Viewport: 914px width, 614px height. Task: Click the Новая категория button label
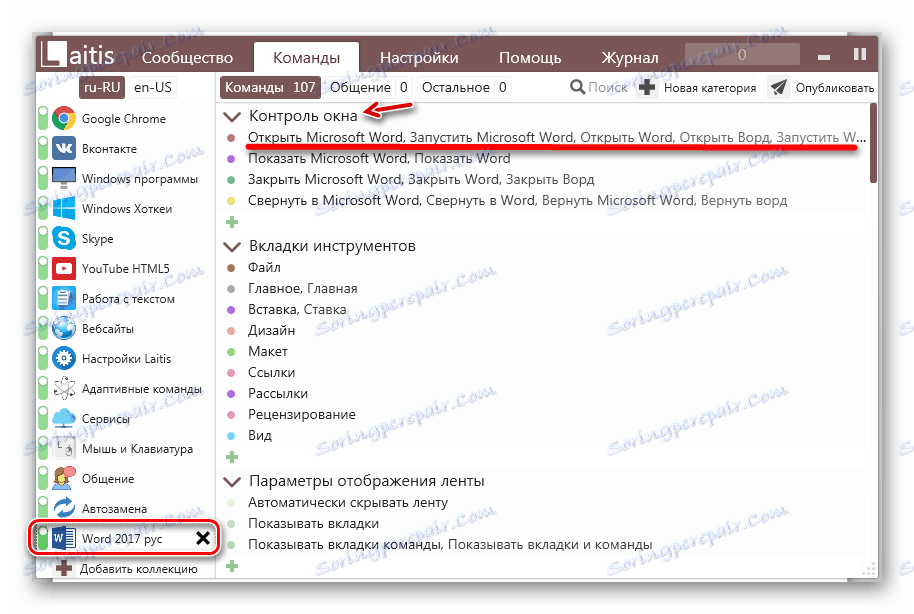click(x=710, y=88)
